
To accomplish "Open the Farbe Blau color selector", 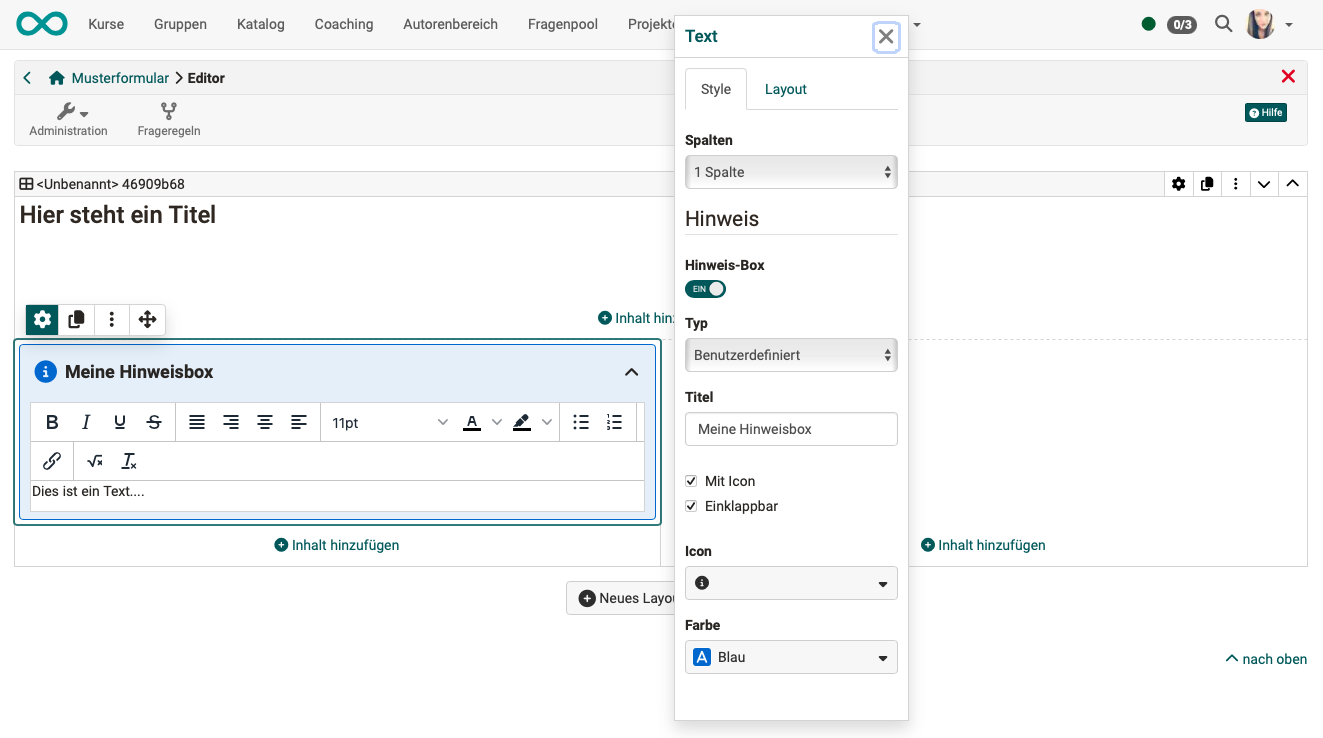I will tap(791, 657).
